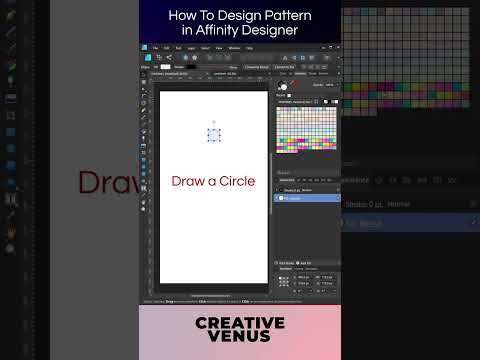Click the Width field in Transform panel
This screenshot has height=360, width=480.
[x=327, y=277]
